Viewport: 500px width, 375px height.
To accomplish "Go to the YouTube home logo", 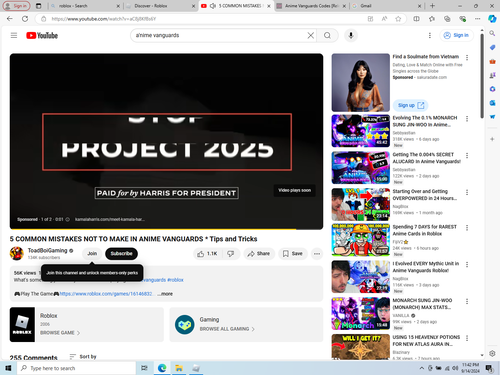I will [x=42, y=35].
